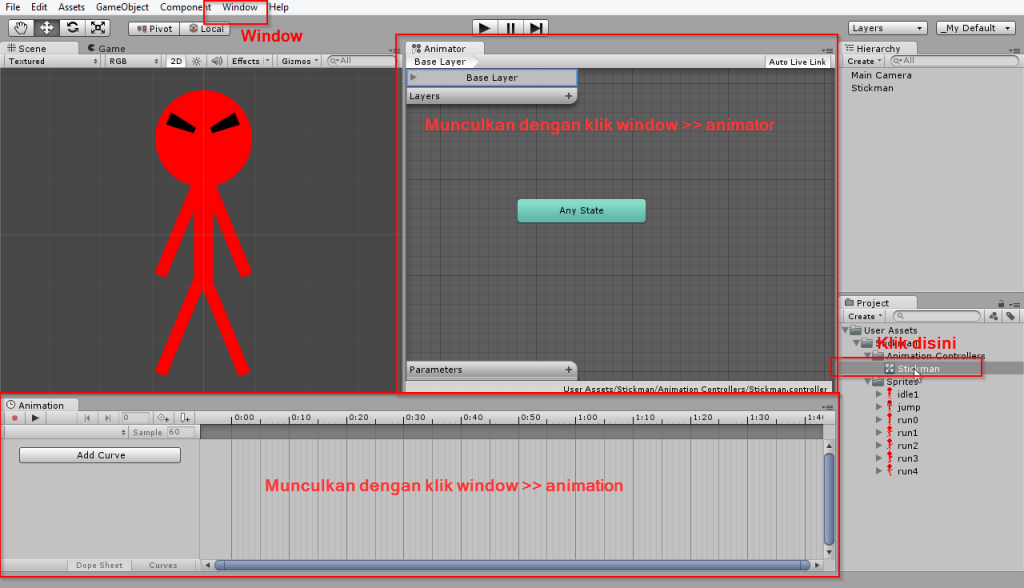The image size is (1024, 588).
Task: Toggle scene audio speaker icon
Action: [215, 61]
